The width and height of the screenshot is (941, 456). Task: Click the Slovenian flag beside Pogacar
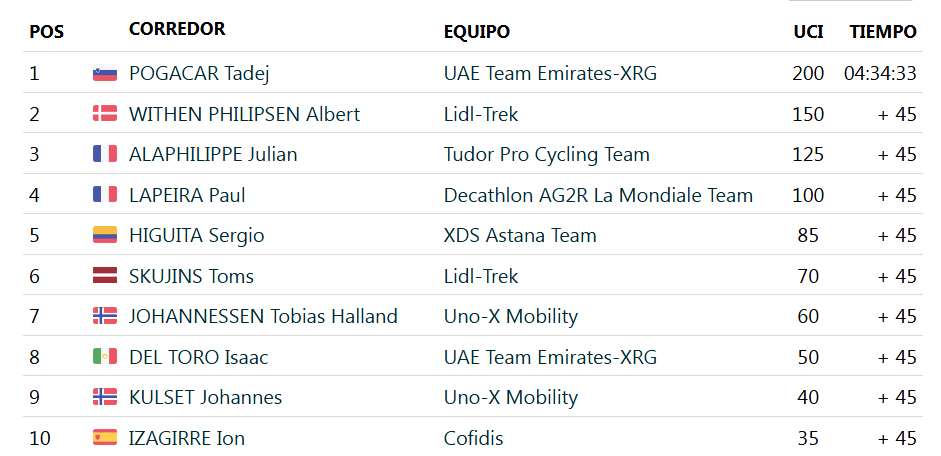[x=104, y=73]
